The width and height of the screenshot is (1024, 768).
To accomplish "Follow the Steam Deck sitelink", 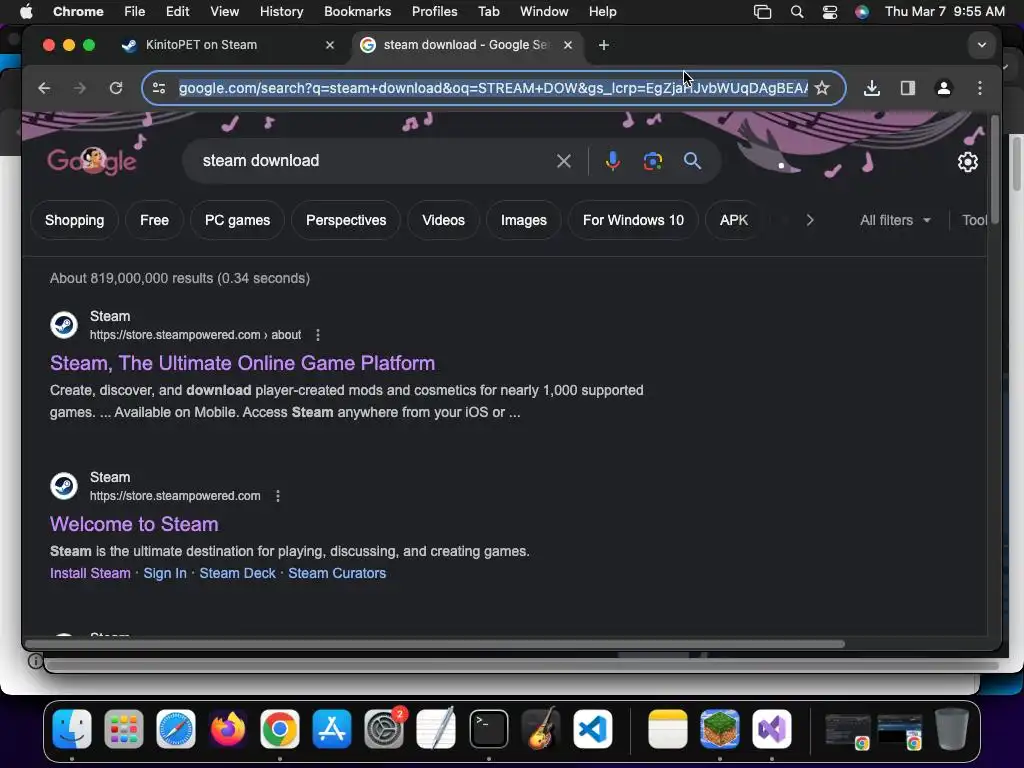I will click(x=237, y=573).
